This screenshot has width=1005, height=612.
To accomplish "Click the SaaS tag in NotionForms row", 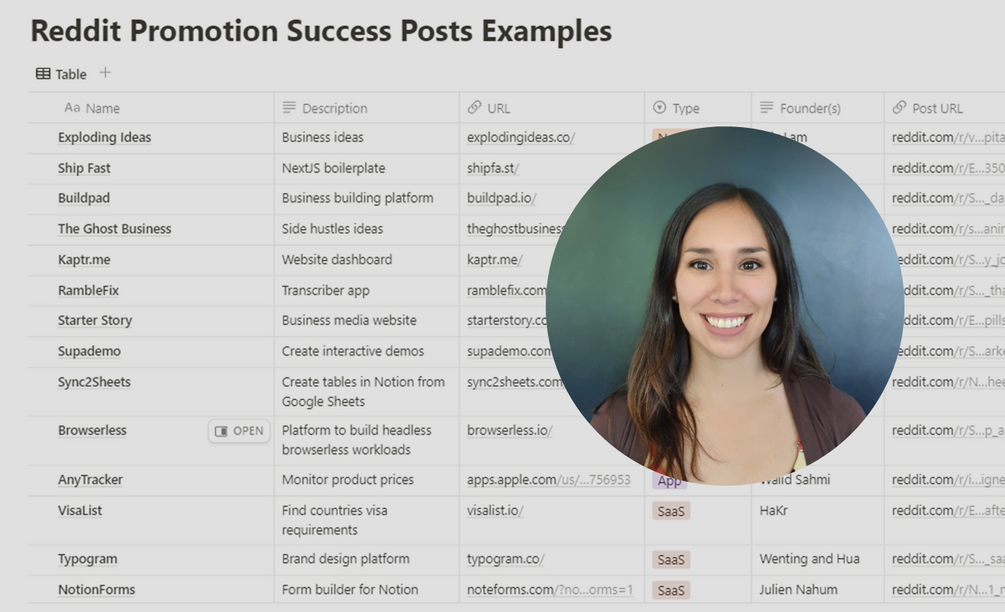I will point(671,590).
